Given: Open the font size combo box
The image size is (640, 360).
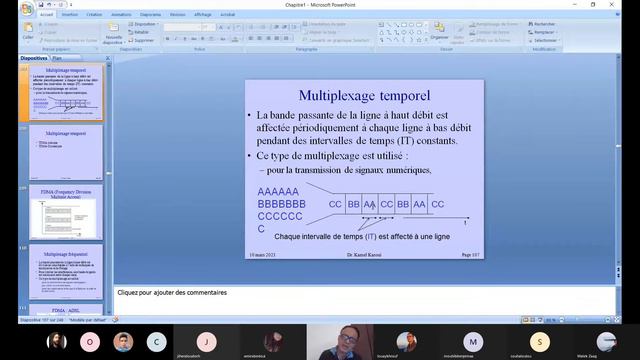Looking at the screenshot, I should coord(209,27).
